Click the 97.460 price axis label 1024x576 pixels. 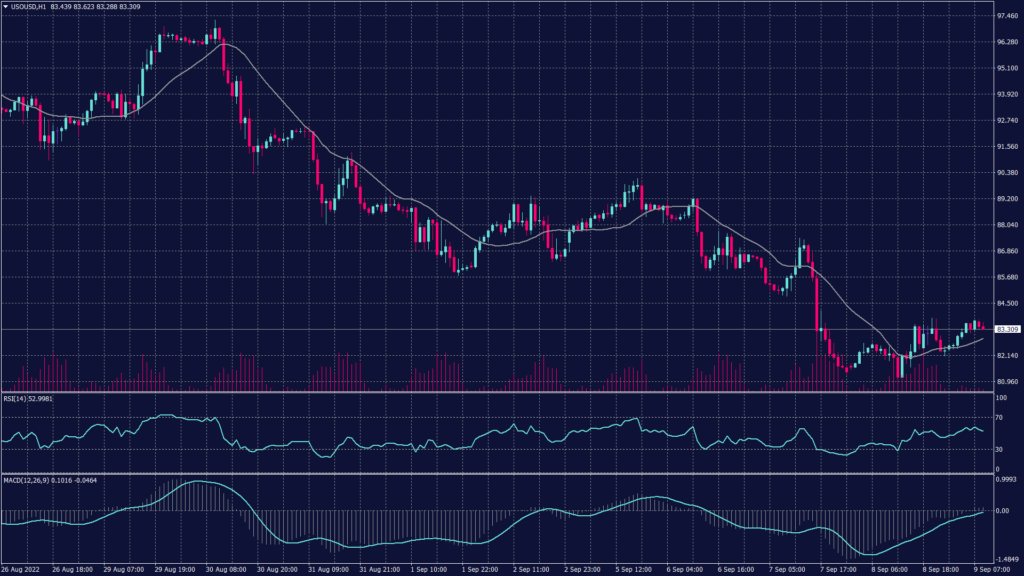[x=1003, y=17]
